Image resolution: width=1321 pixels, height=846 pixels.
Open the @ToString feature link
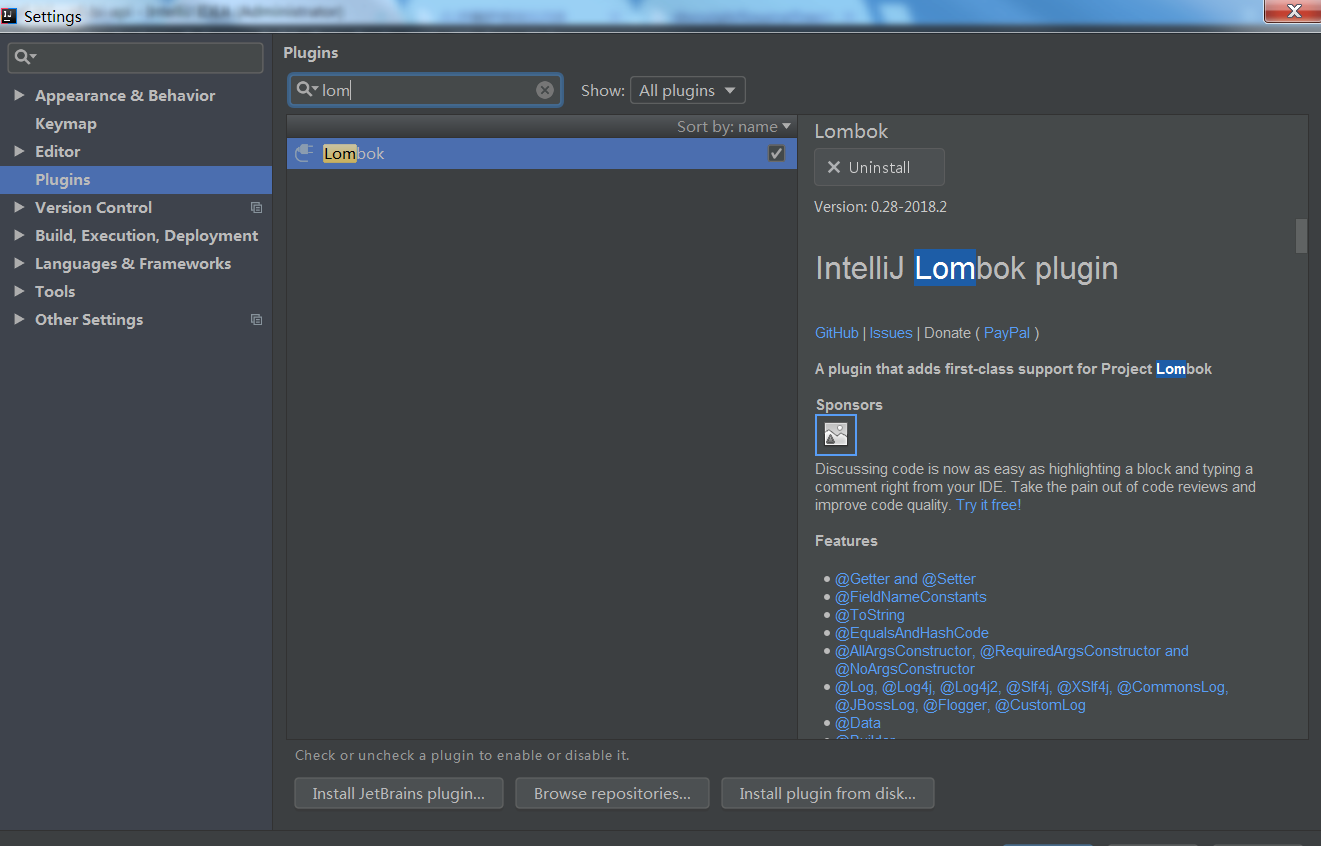(x=869, y=615)
